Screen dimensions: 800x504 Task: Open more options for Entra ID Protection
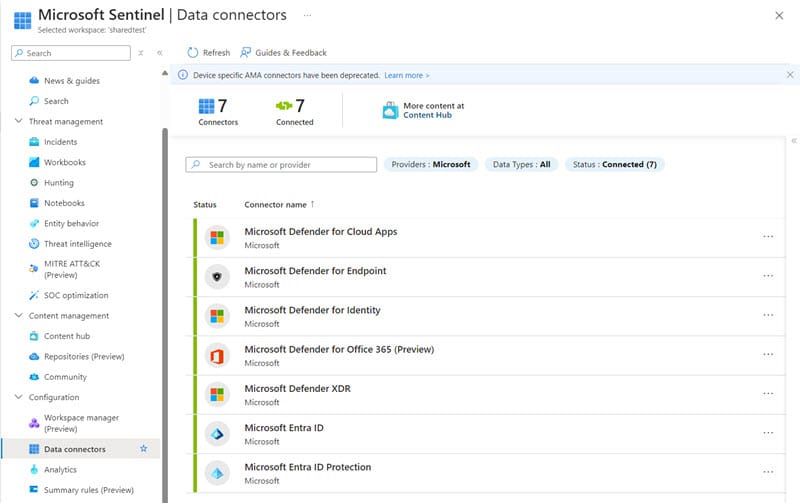pos(768,472)
